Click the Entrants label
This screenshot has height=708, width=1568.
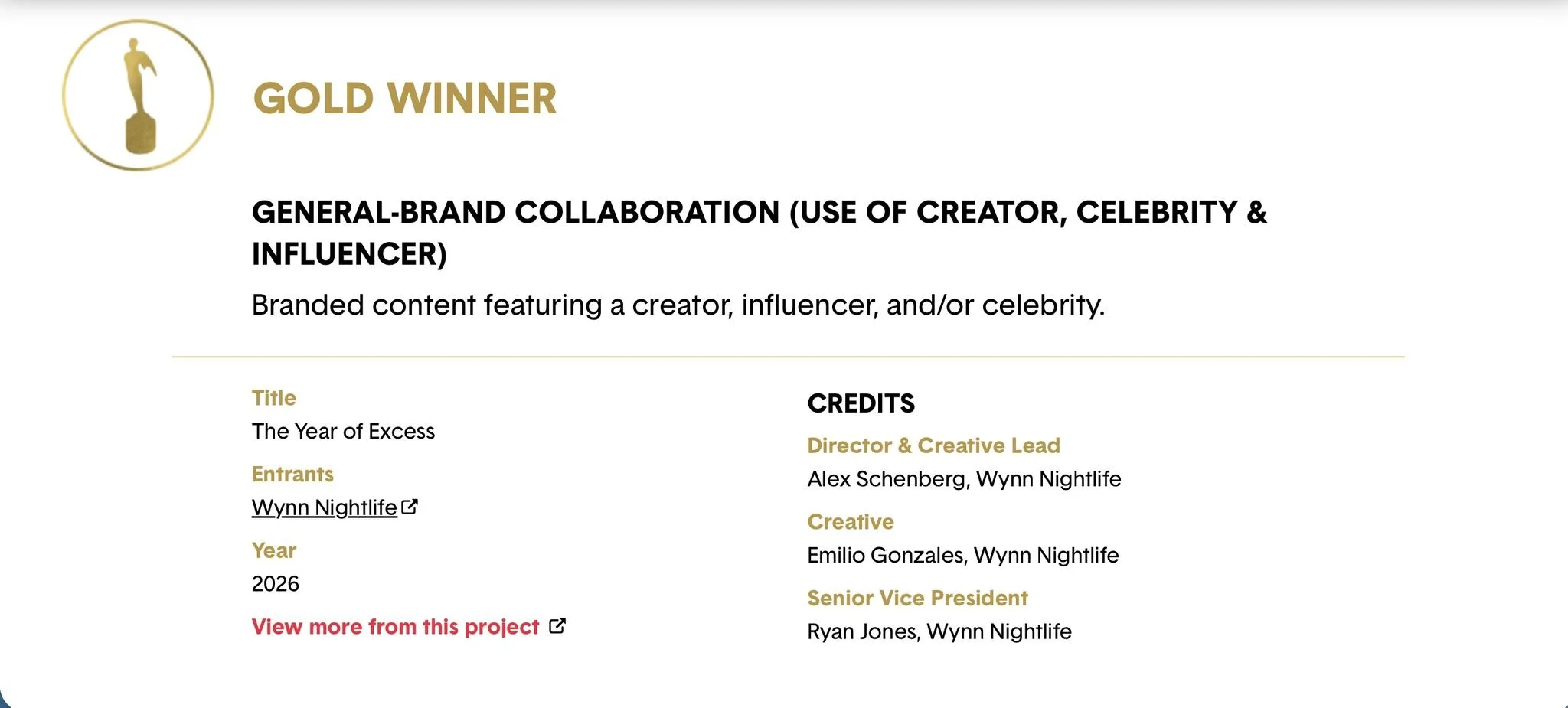pyautogui.click(x=292, y=475)
